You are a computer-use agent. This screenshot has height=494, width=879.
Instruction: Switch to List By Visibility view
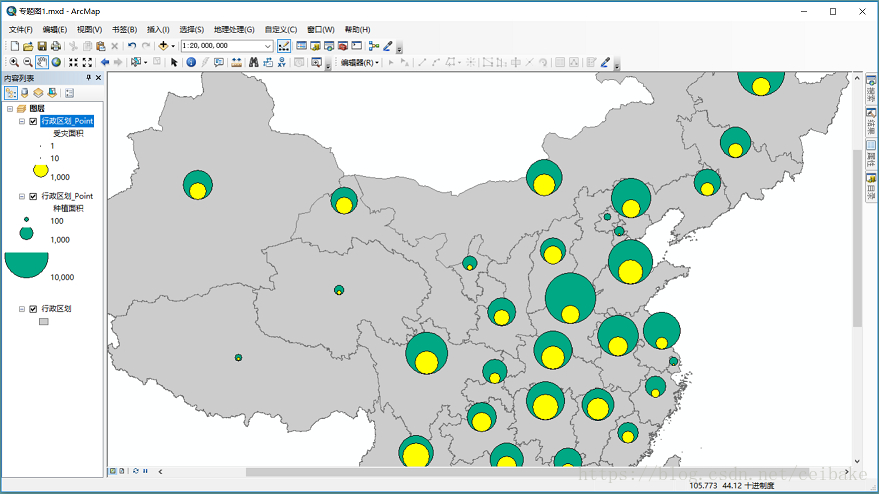tap(38, 93)
